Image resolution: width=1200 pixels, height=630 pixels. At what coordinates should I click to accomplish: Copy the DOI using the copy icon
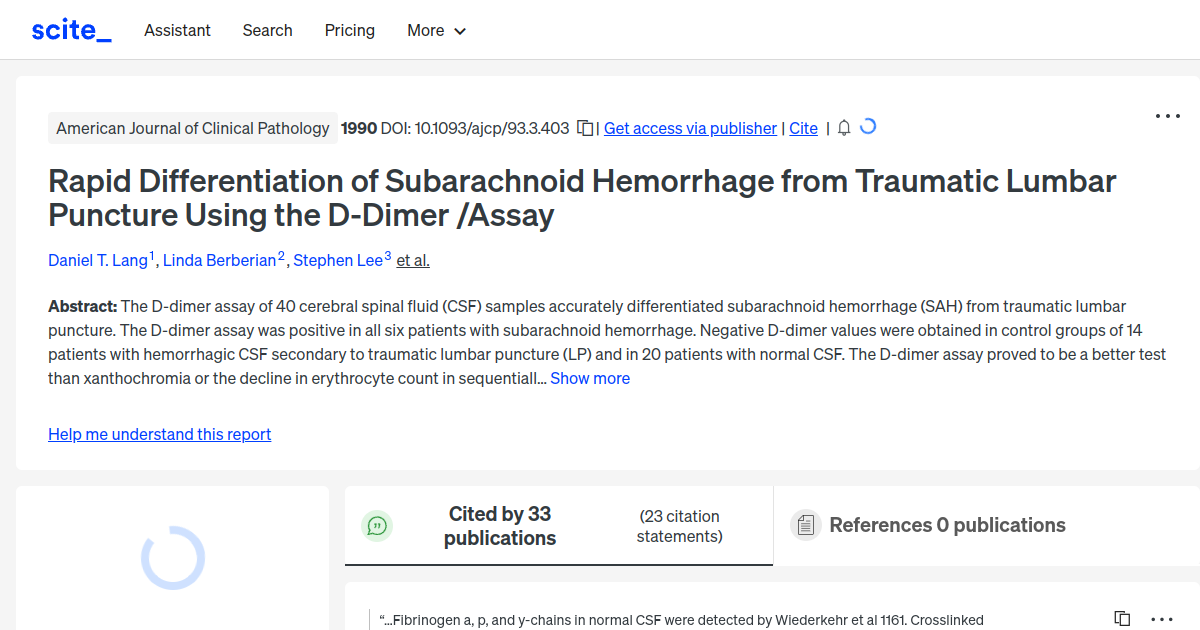tap(585, 128)
